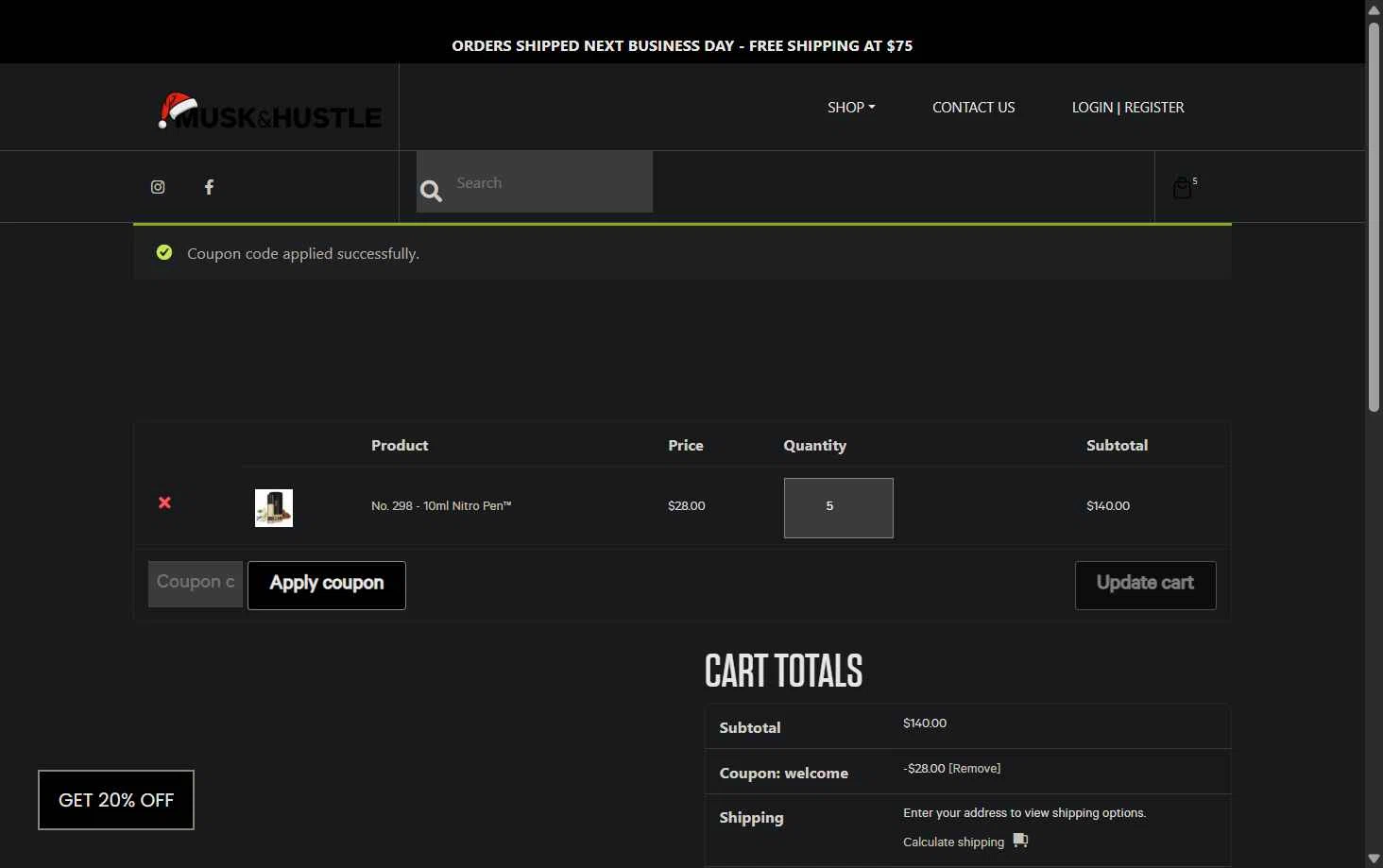
Task: Select the 'Coupon code applied successfully.' text
Action: tap(303, 254)
